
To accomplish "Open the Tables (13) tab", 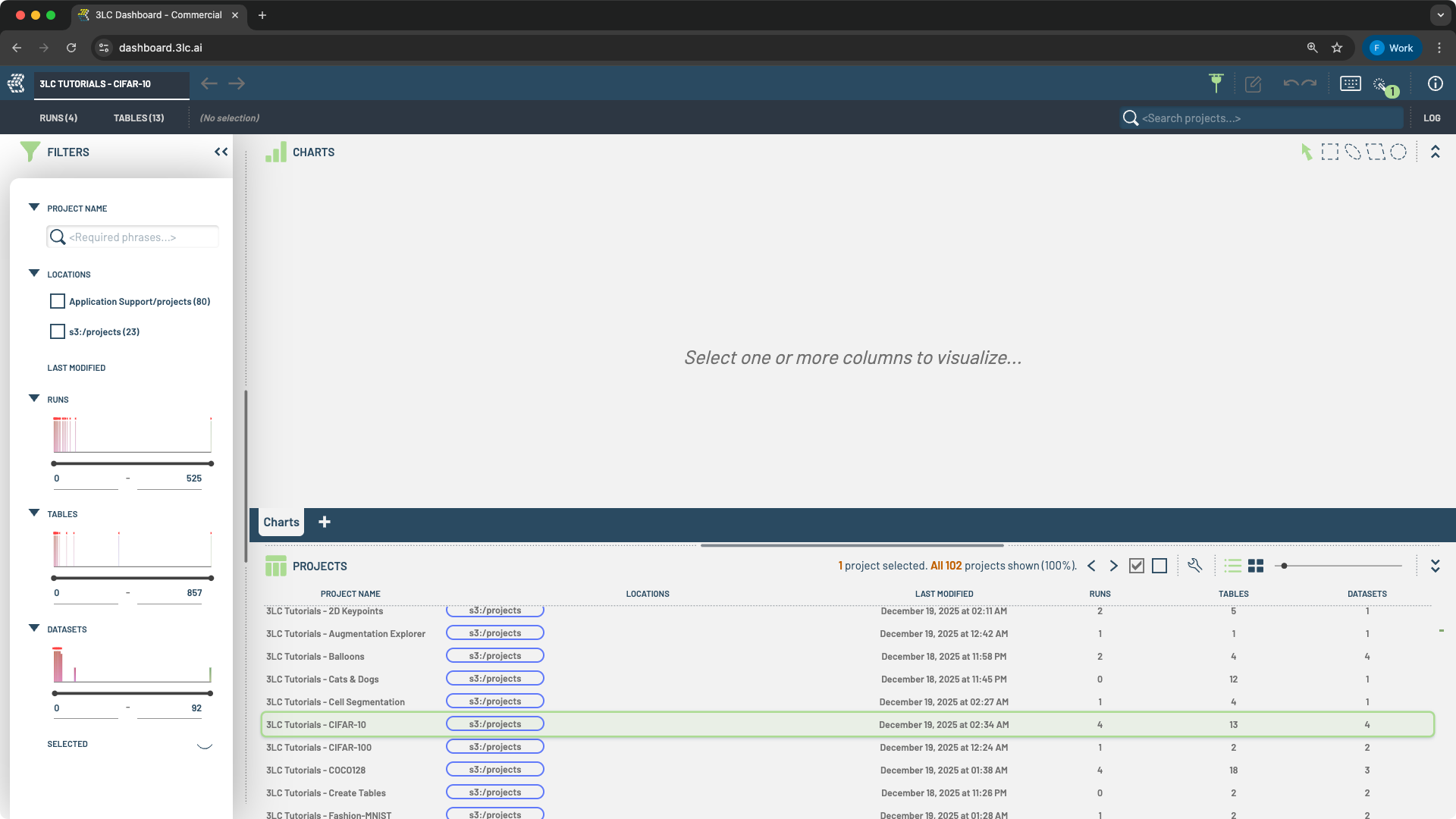I will 139,118.
